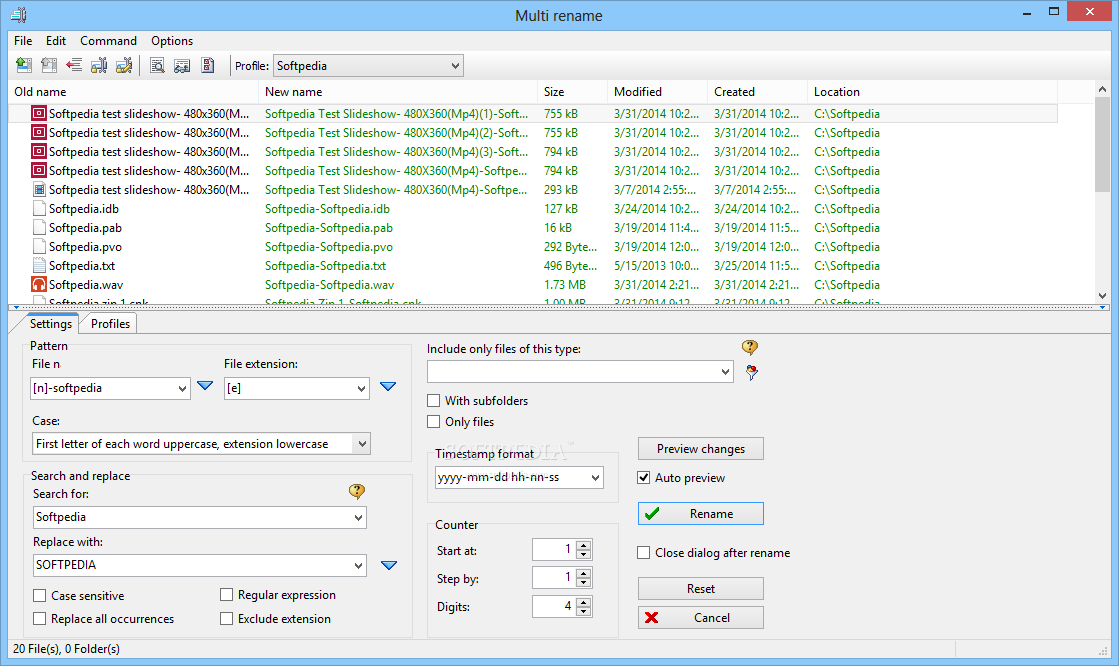Click video icon of row renamed (Mp4)(2)-Soft

pos(39,133)
